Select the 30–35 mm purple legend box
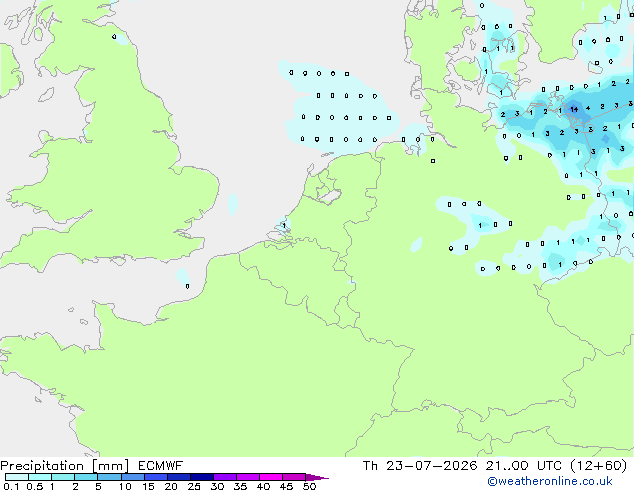 tap(224, 477)
